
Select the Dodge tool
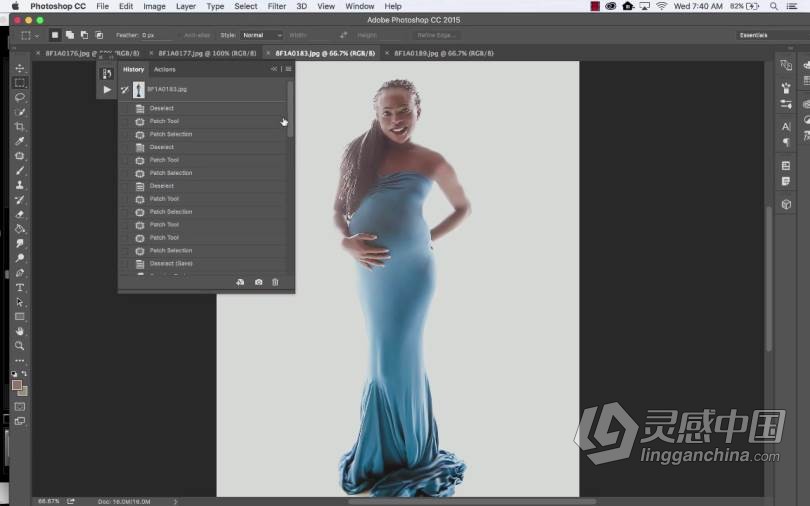(x=20, y=258)
